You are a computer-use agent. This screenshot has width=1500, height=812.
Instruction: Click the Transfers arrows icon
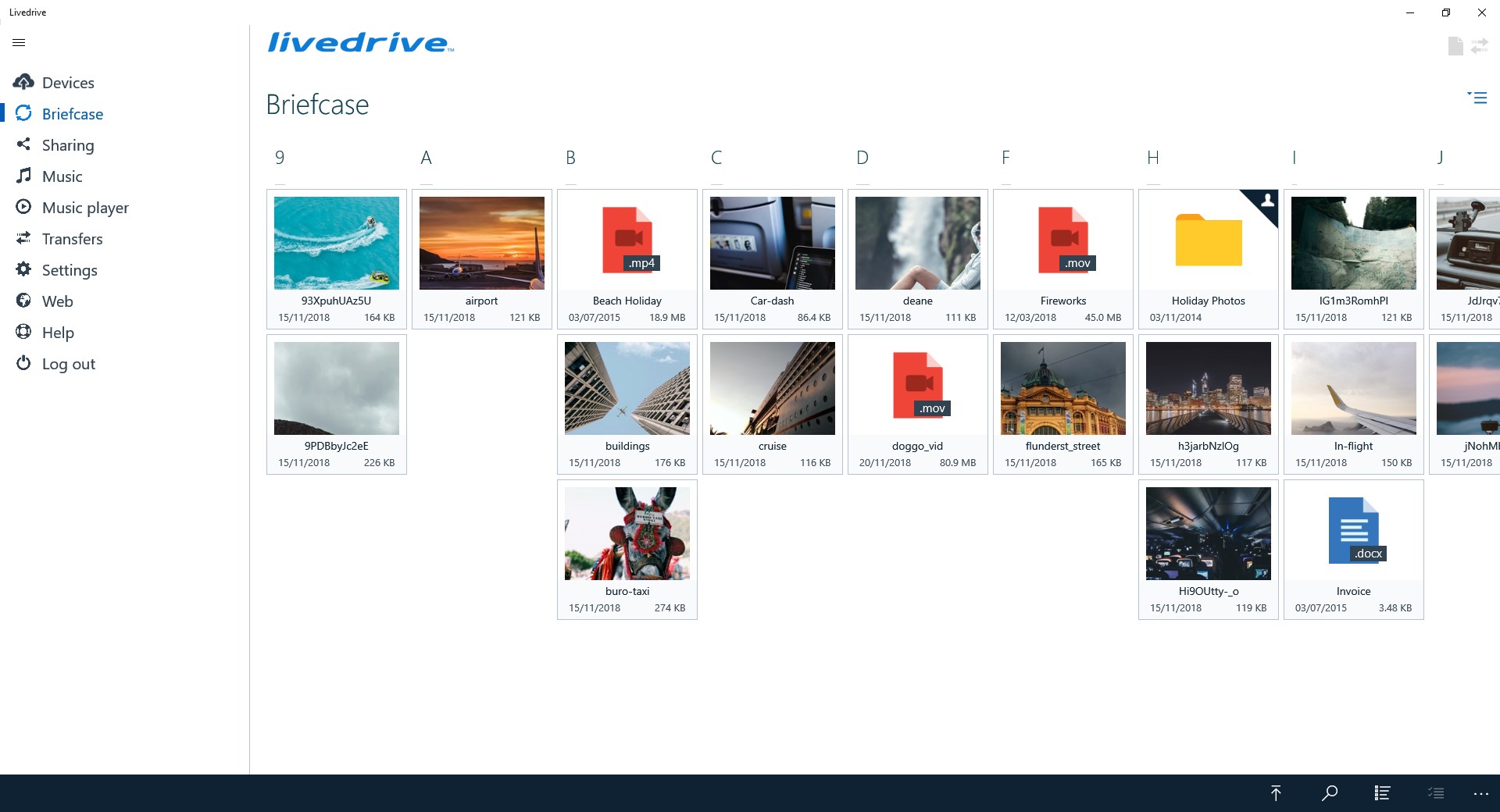(23, 238)
